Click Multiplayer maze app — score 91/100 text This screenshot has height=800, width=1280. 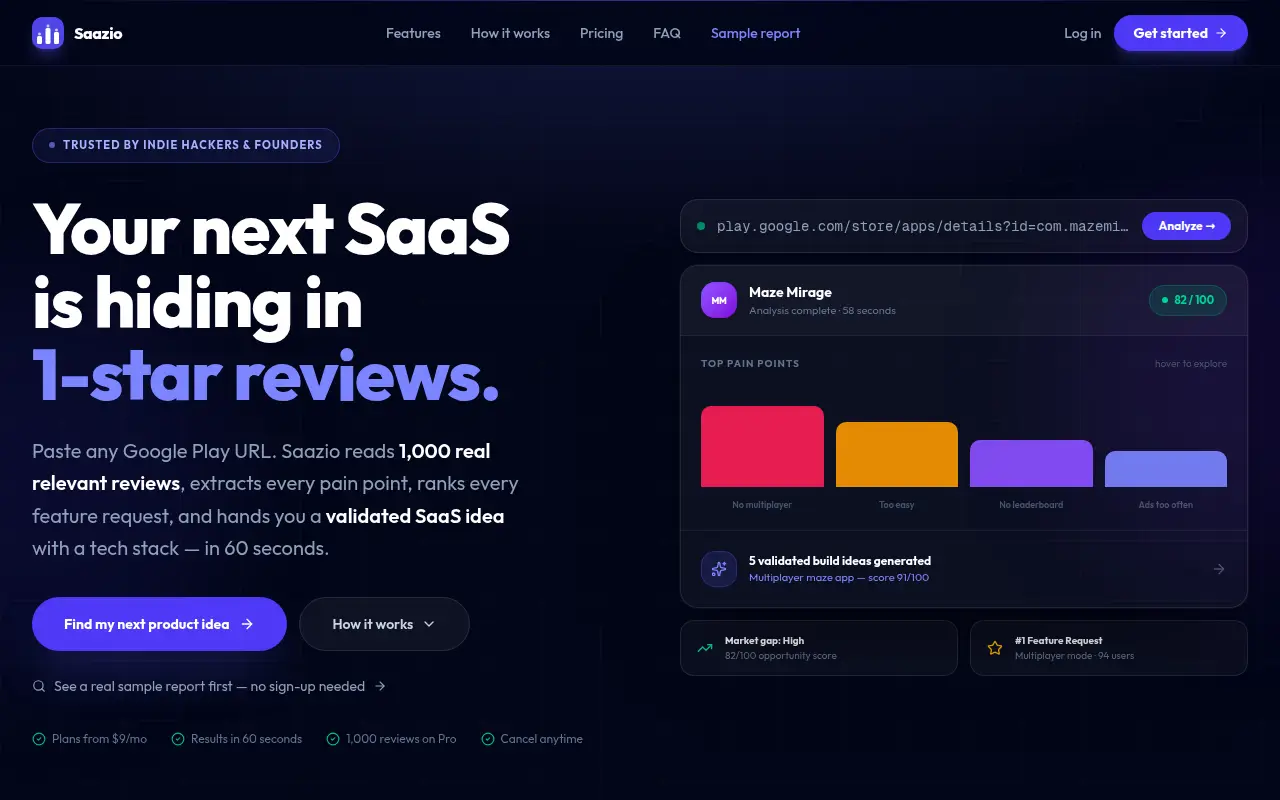[839, 578]
